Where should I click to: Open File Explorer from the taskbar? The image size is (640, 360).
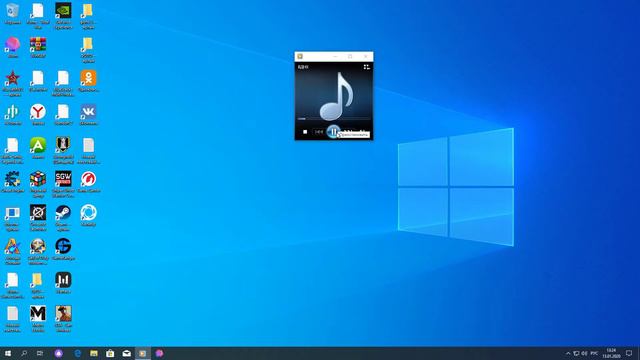pyautogui.click(x=94, y=353)
